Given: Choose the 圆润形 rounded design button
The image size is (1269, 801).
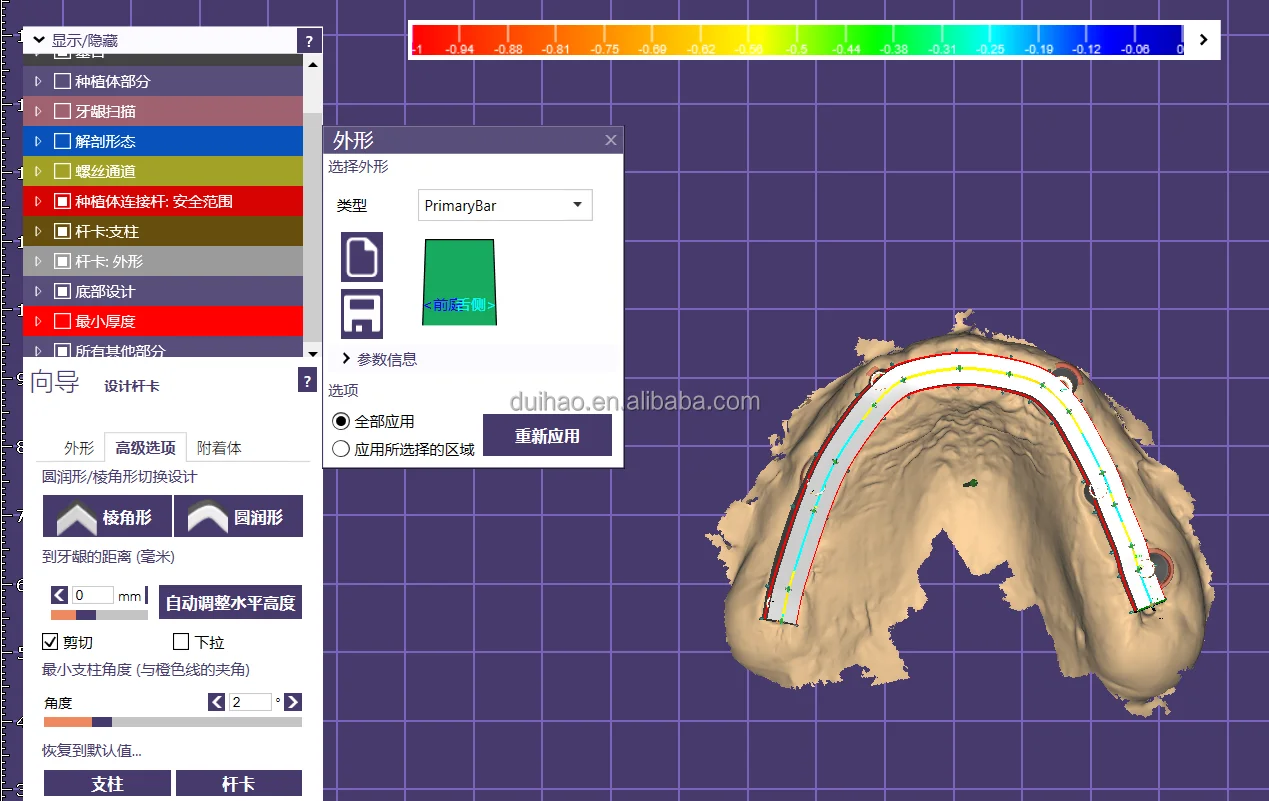Looking at the screenshot, I should pyautogui.click(x=239, y=517).
